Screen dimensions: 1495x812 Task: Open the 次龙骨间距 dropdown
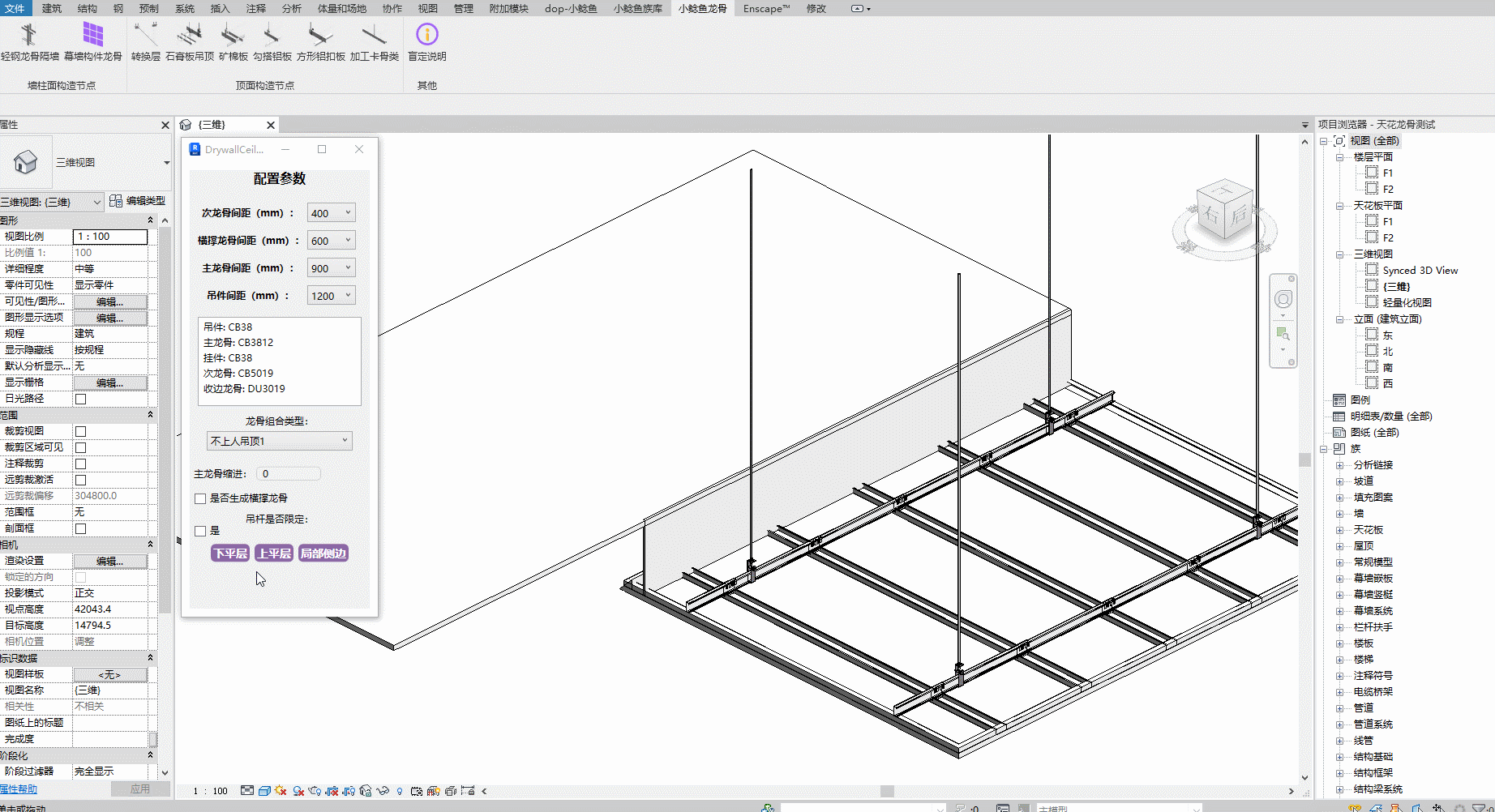pyautogui.click(x=331, y=213)
